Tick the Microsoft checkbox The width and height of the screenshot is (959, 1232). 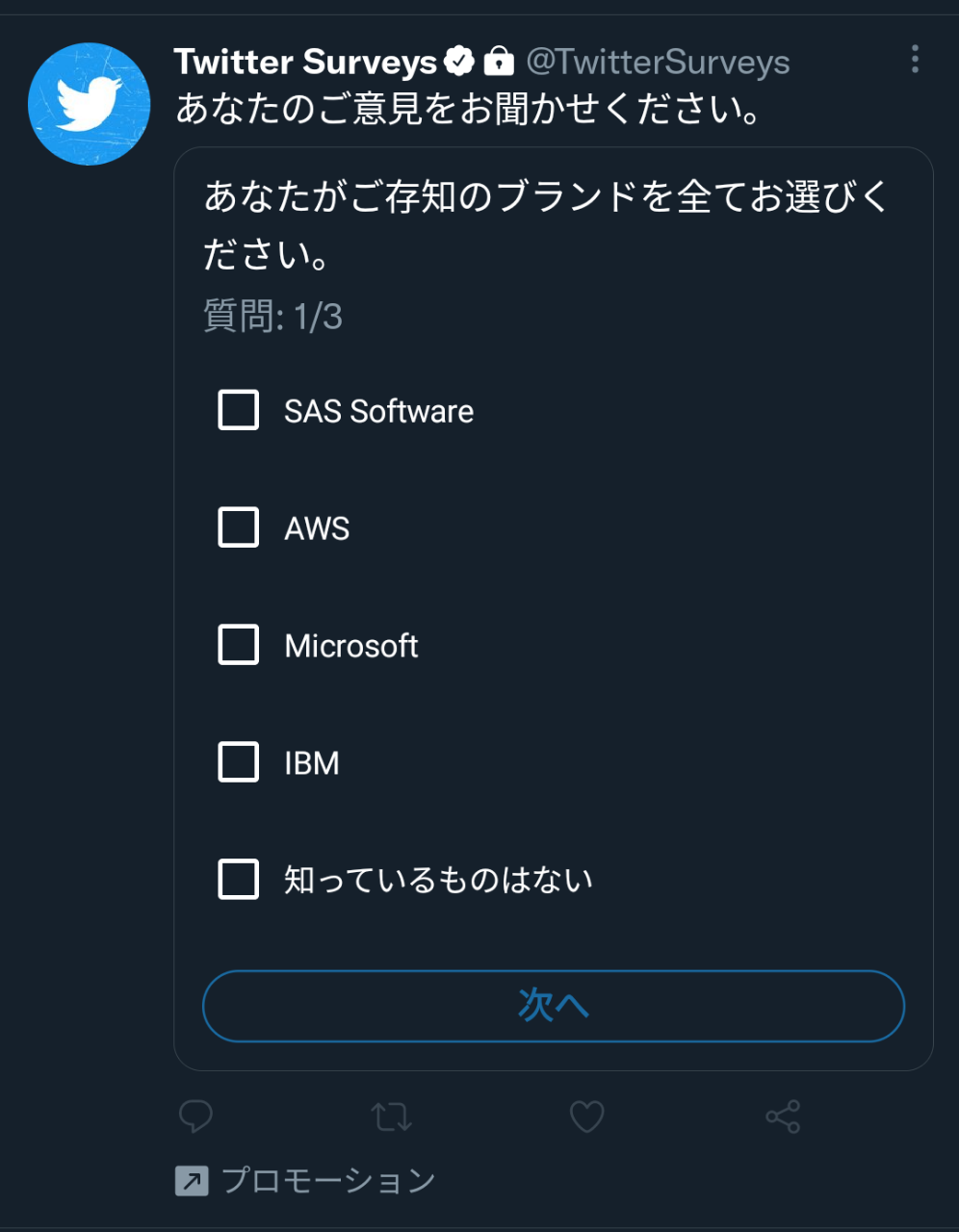pos(239,645)
